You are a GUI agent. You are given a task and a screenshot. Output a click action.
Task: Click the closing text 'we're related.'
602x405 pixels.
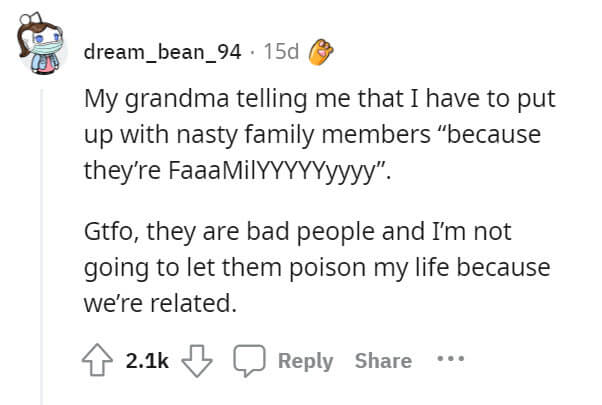click(x=160, y=303)
